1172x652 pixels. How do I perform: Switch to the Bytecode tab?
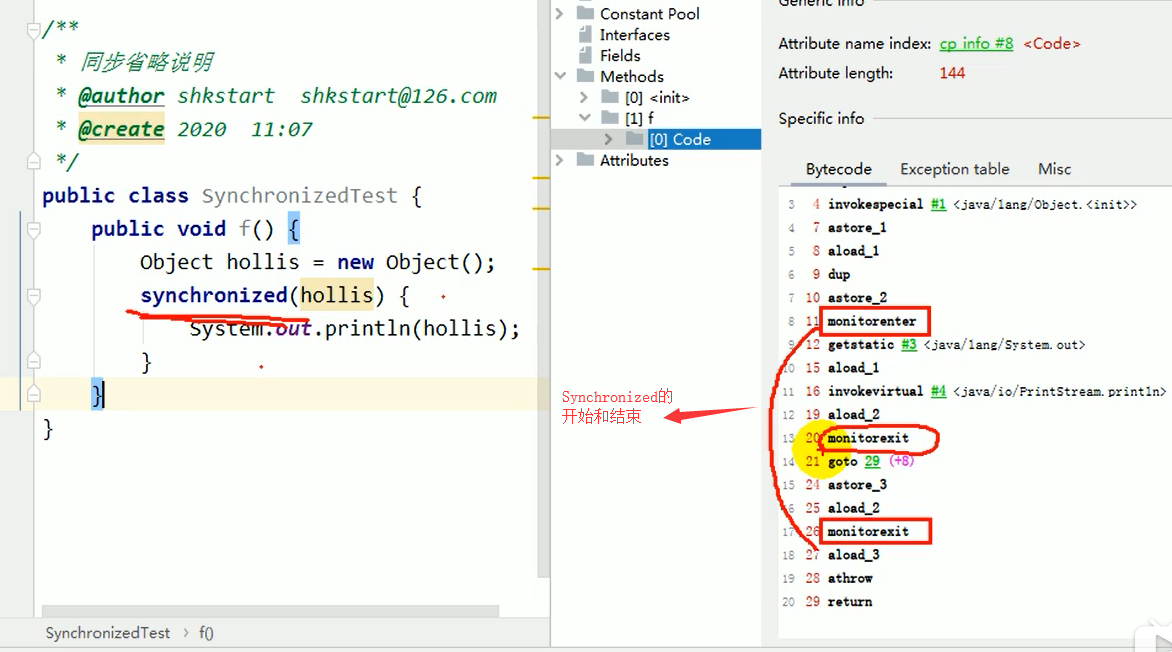coord(839,169)
